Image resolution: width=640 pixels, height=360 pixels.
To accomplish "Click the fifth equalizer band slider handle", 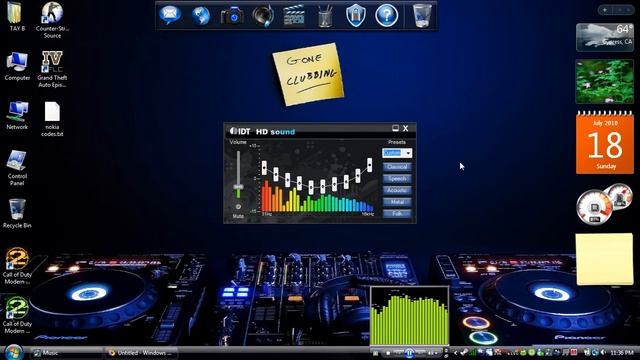I will click(x=311, y=187).
